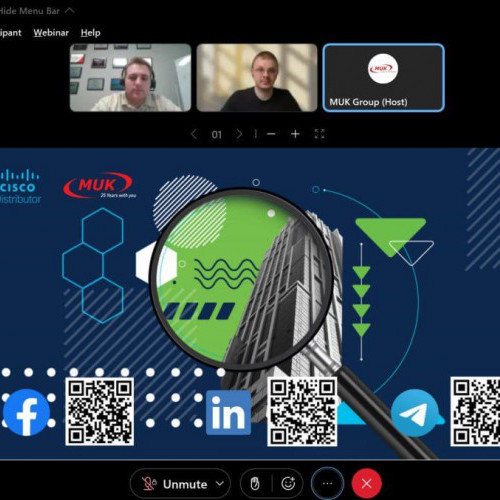Click the Unmute microphone button
500x500 pixels.
click(175, 484)
